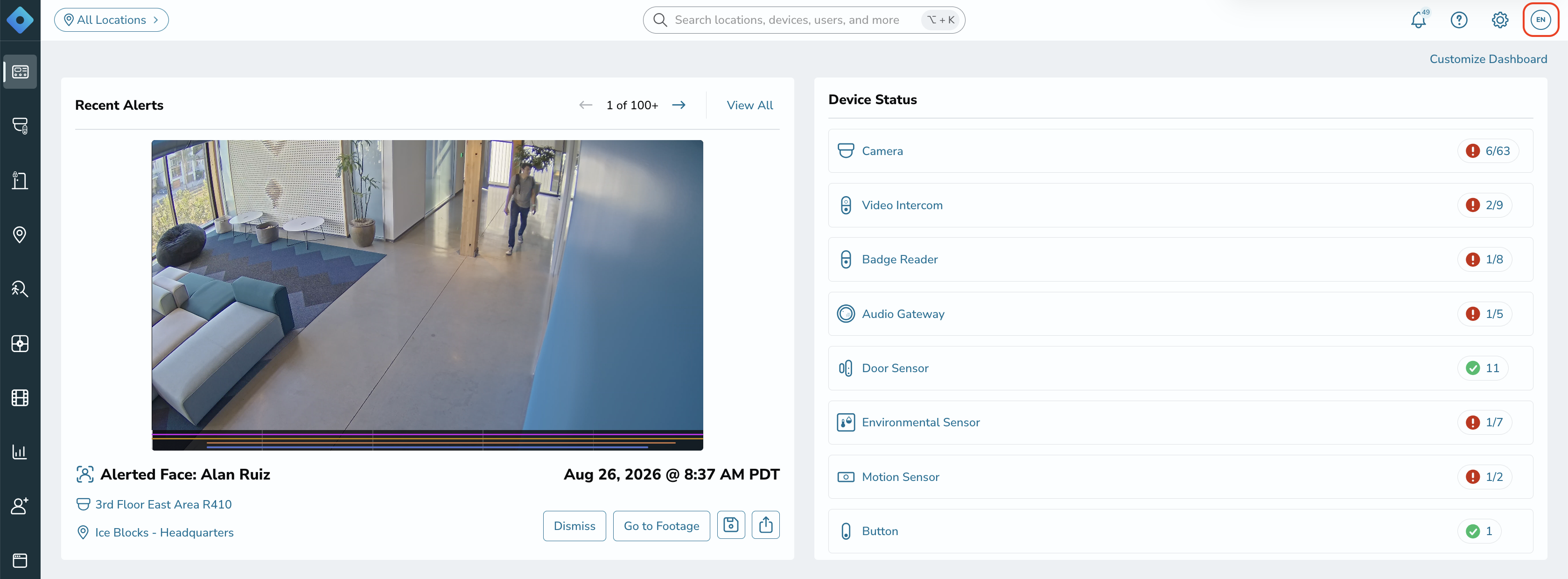Click the Door Sensor 11 healthy badge
Viewport: 1568px width, 579px height.
[1483, 368]
